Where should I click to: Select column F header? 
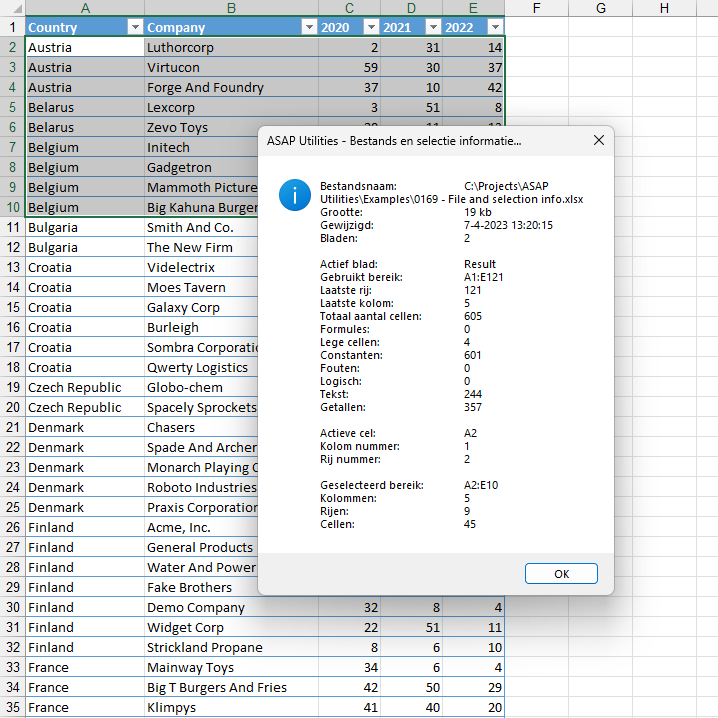537,8
